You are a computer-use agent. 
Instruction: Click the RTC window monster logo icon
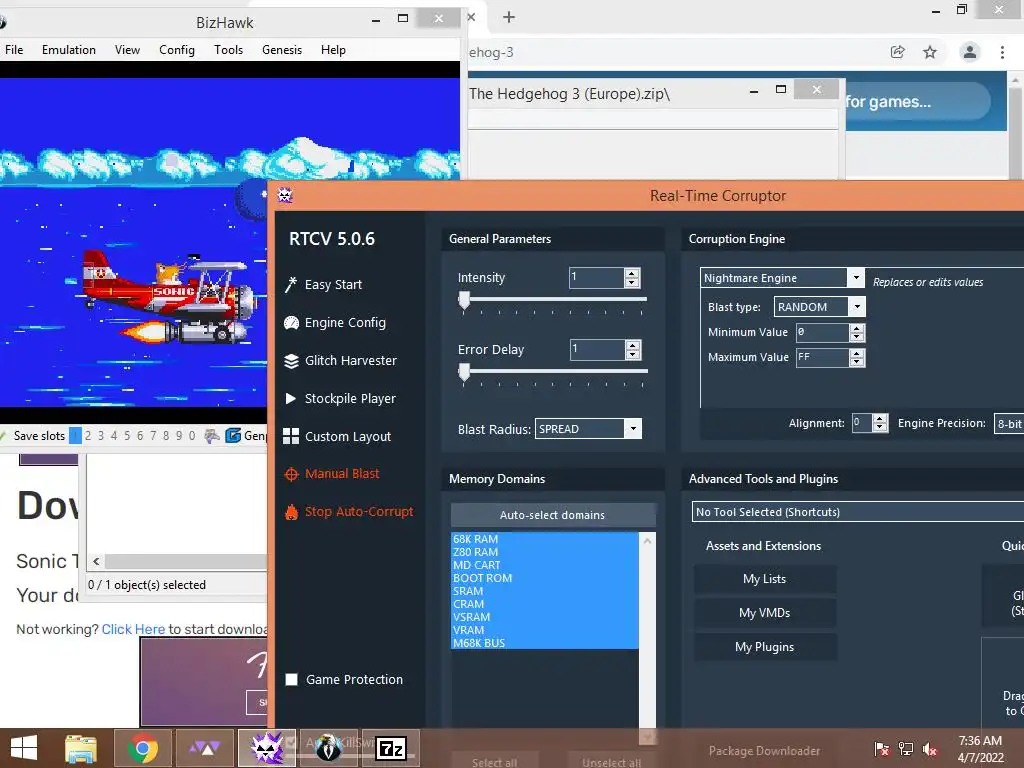coord(285,195)
